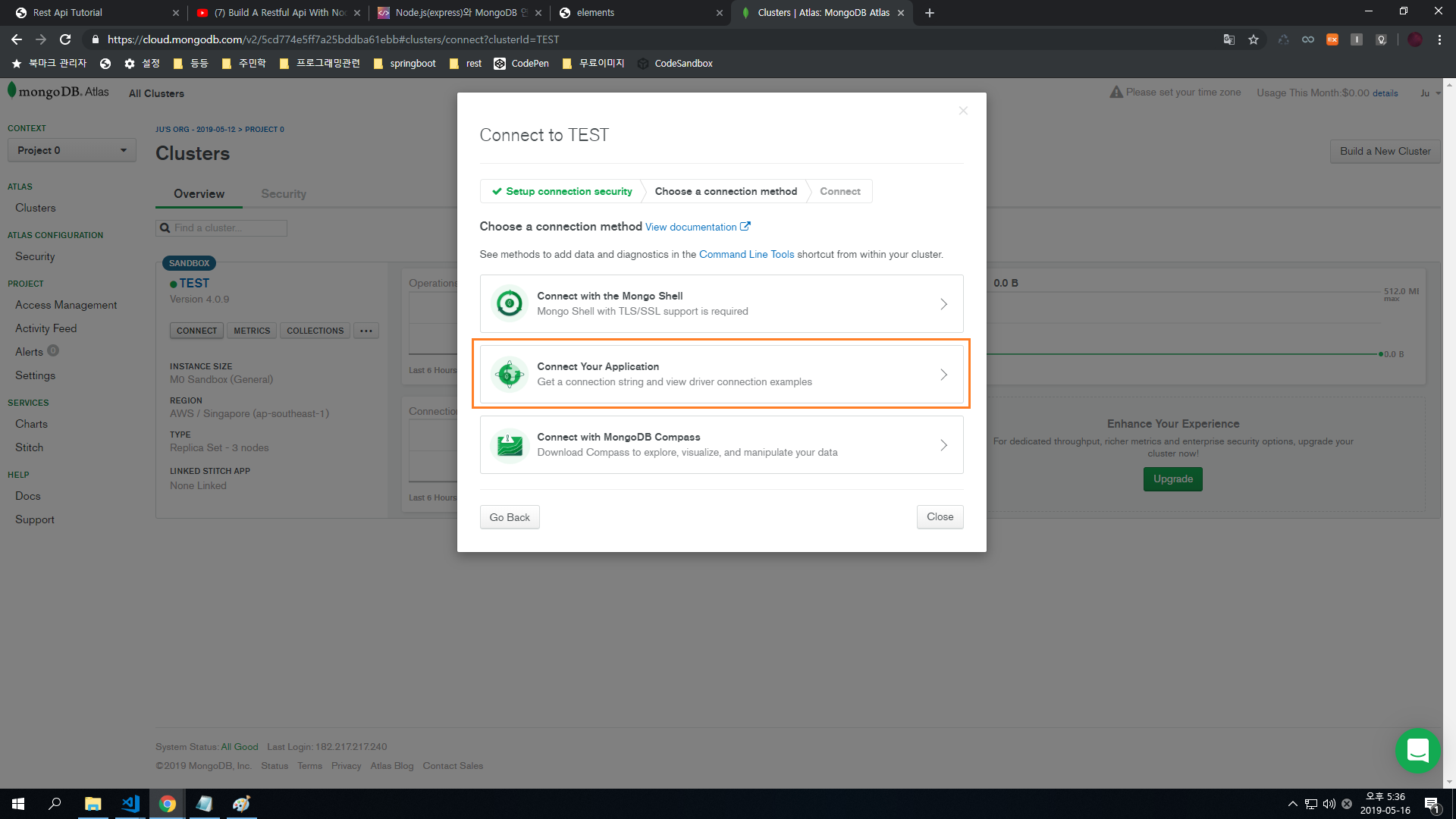Open Charts service in the sidebar

[31, 424]
